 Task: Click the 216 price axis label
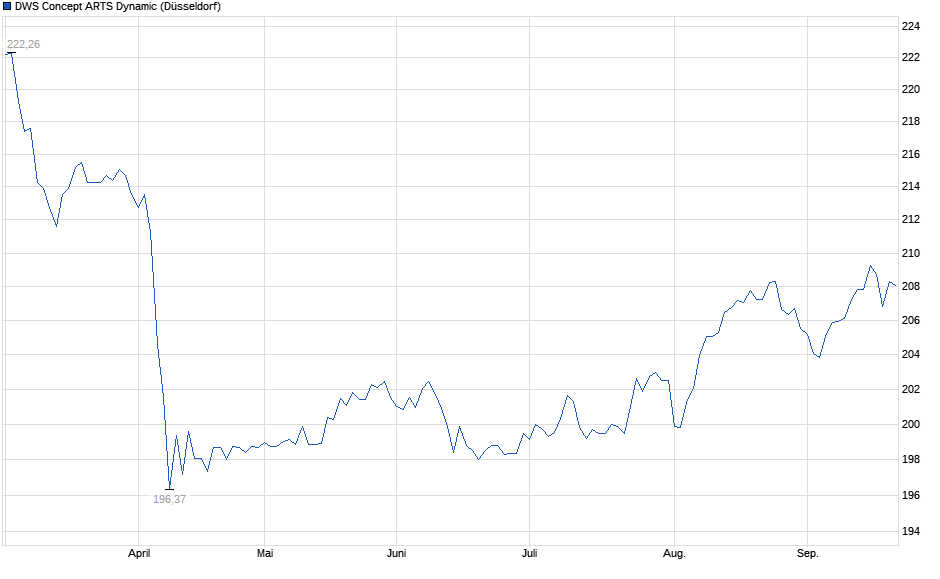(911, 155)
